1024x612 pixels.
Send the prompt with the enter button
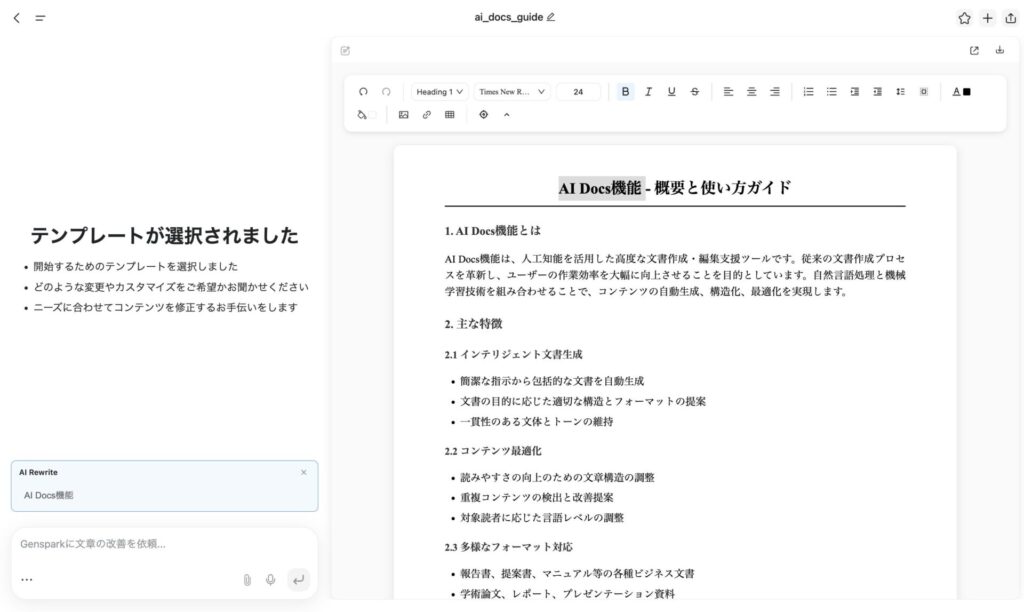coord(298,579)
